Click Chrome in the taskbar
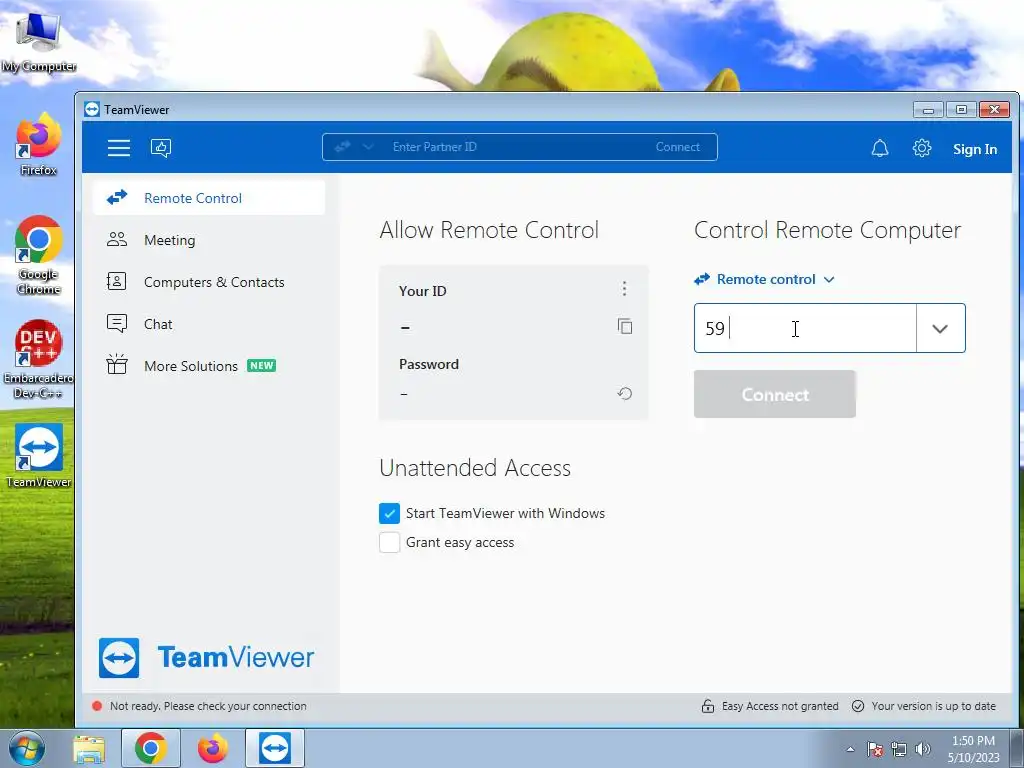This screenshot has height=768, width=1024. (151, 748)
